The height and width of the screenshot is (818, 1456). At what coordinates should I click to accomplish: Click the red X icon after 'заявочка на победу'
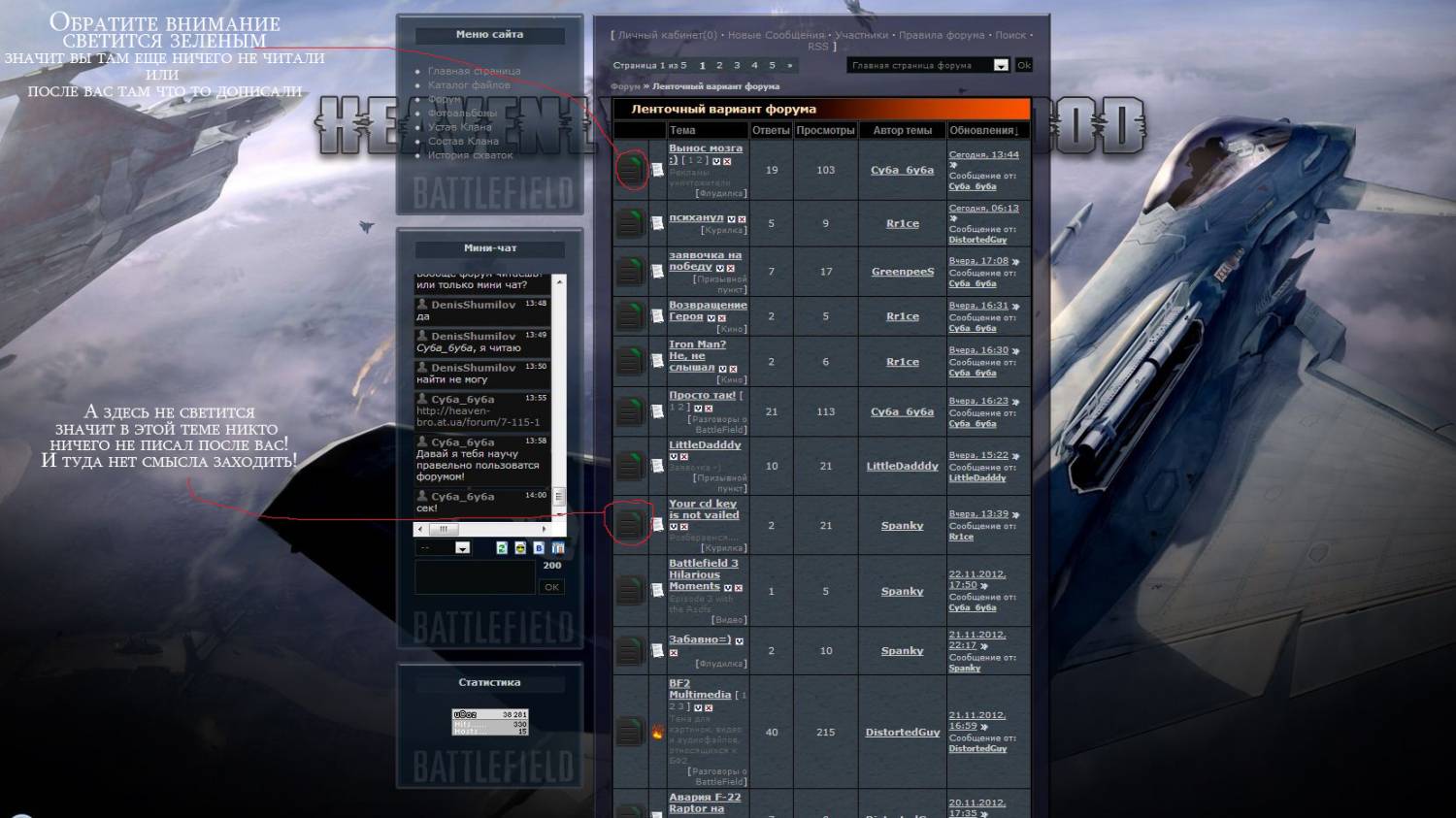pyautogui.click(x=730, y=268)
